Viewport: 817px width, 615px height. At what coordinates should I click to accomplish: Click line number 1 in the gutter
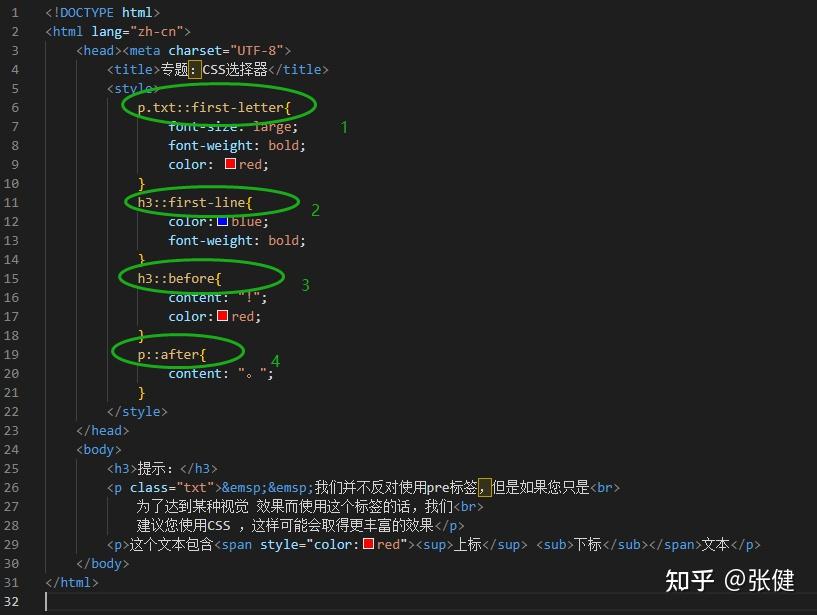point(15,13)
